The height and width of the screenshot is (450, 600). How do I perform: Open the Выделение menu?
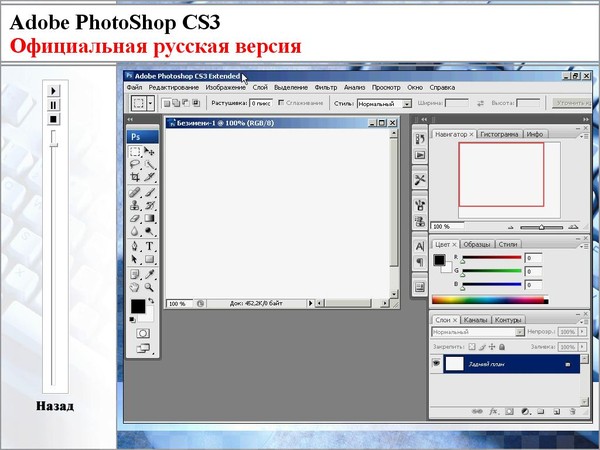point(291,87)
